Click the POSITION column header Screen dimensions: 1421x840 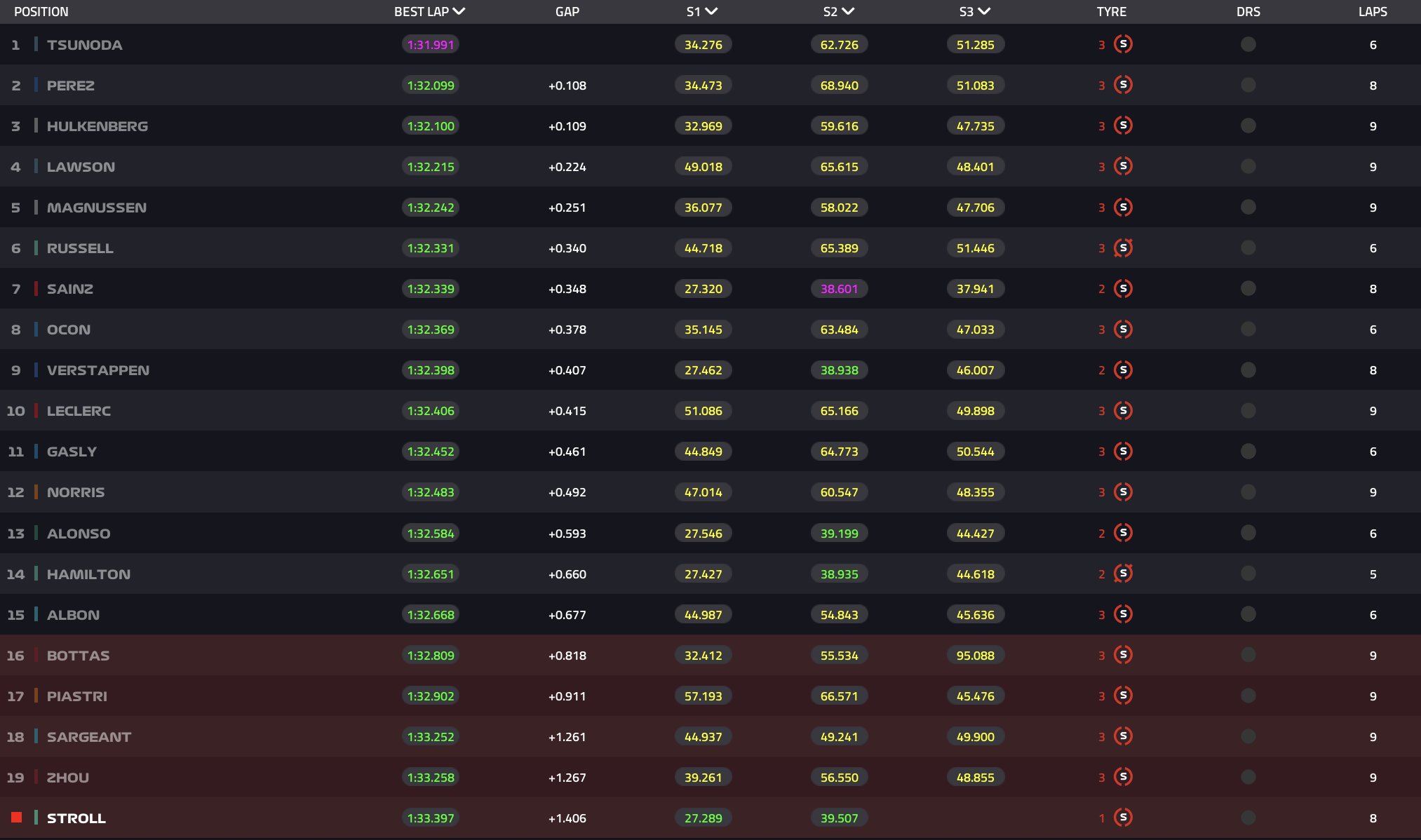tap(41, 12)
